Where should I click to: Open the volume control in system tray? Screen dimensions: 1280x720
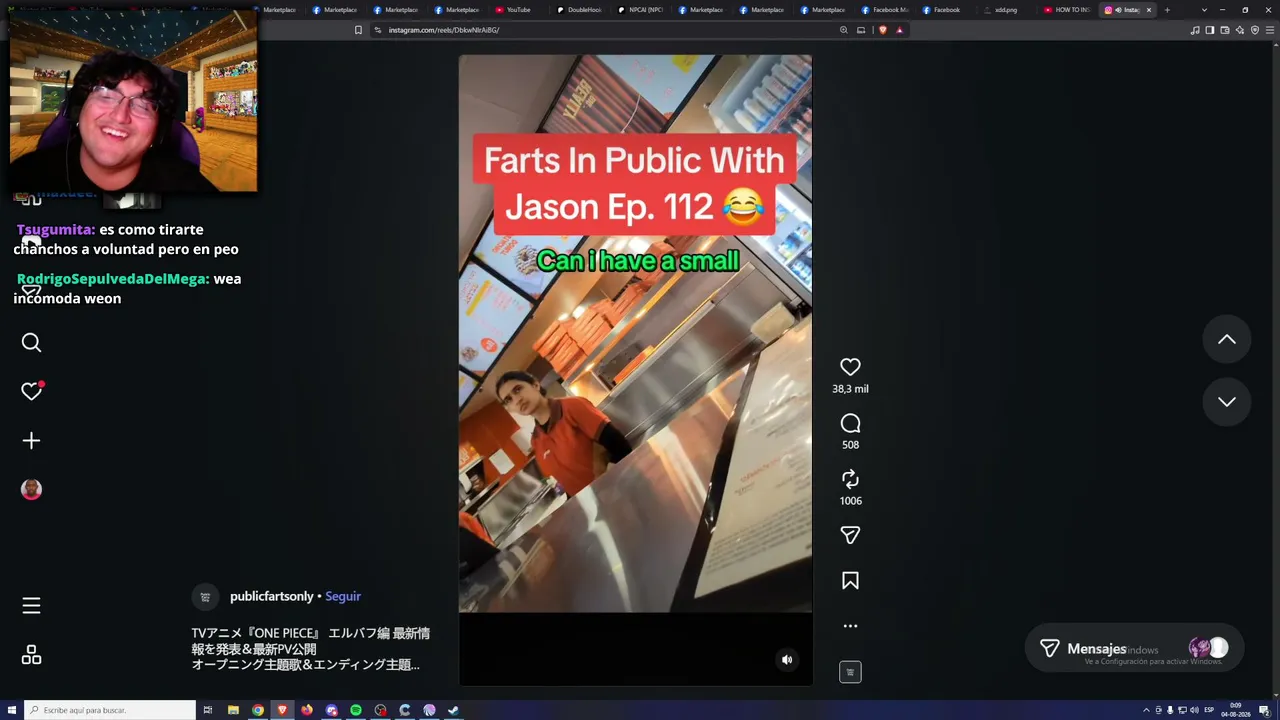pos(1194,710)
